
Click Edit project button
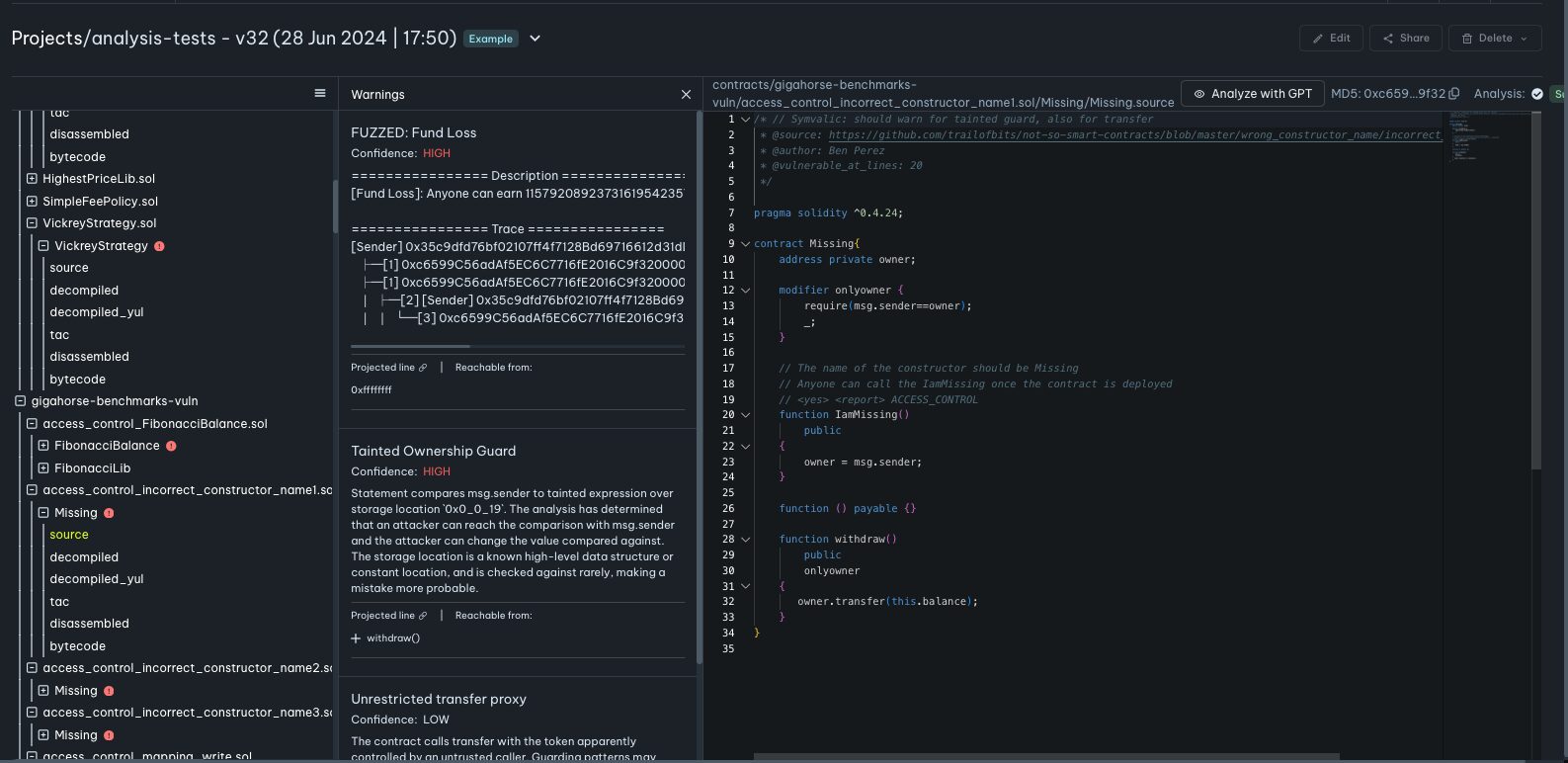[x=1331, y=39]
